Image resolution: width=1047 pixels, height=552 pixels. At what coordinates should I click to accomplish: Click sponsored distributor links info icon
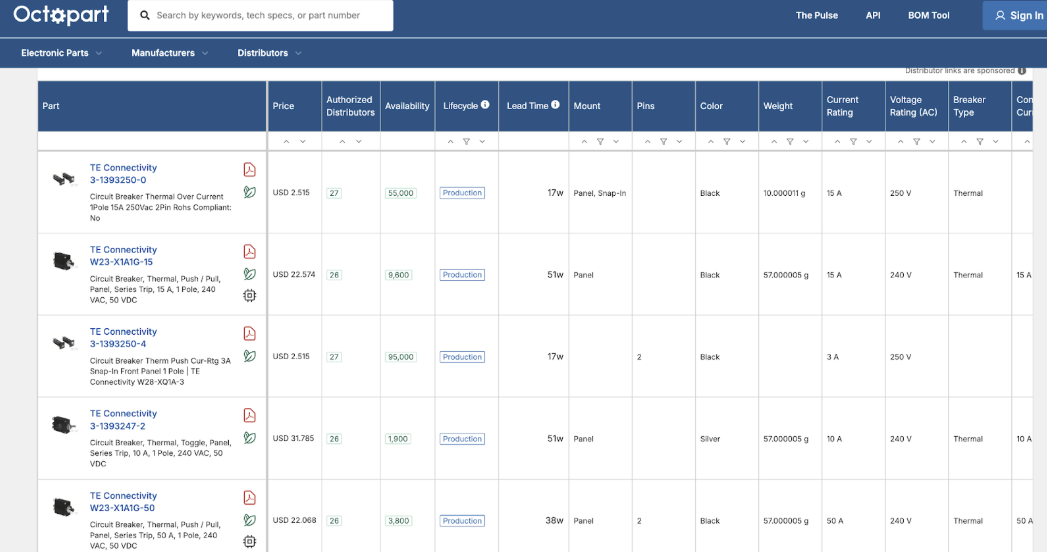[x=1022, y=71]
